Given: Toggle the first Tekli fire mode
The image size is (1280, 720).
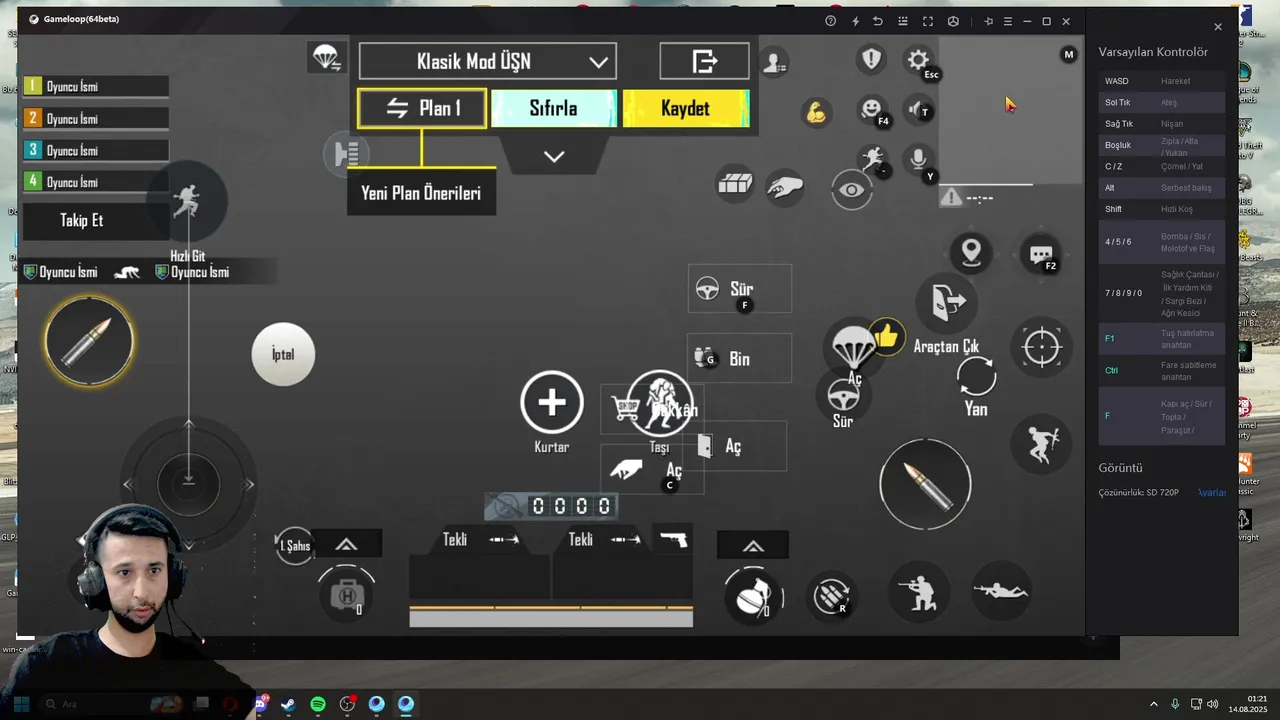Looking at the screenshot, I should click(480, 540).
